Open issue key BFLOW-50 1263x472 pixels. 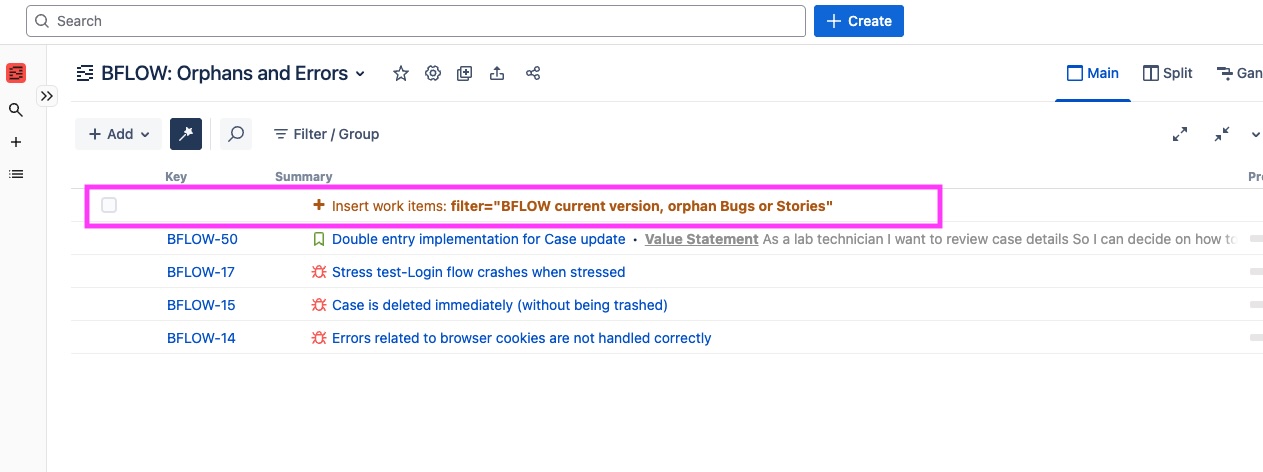[x=202, y=239]
